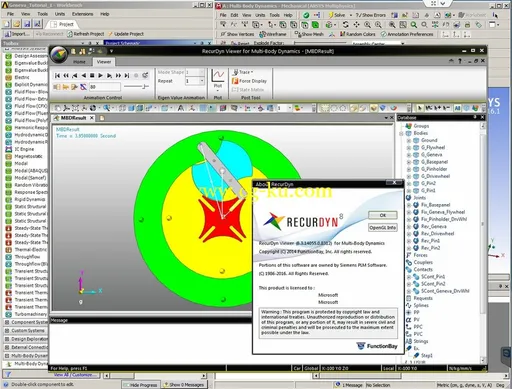Select Rev_Drivewheel joint in Database
The height and width of the screenshot is (389, 512).
pos(438,234)
